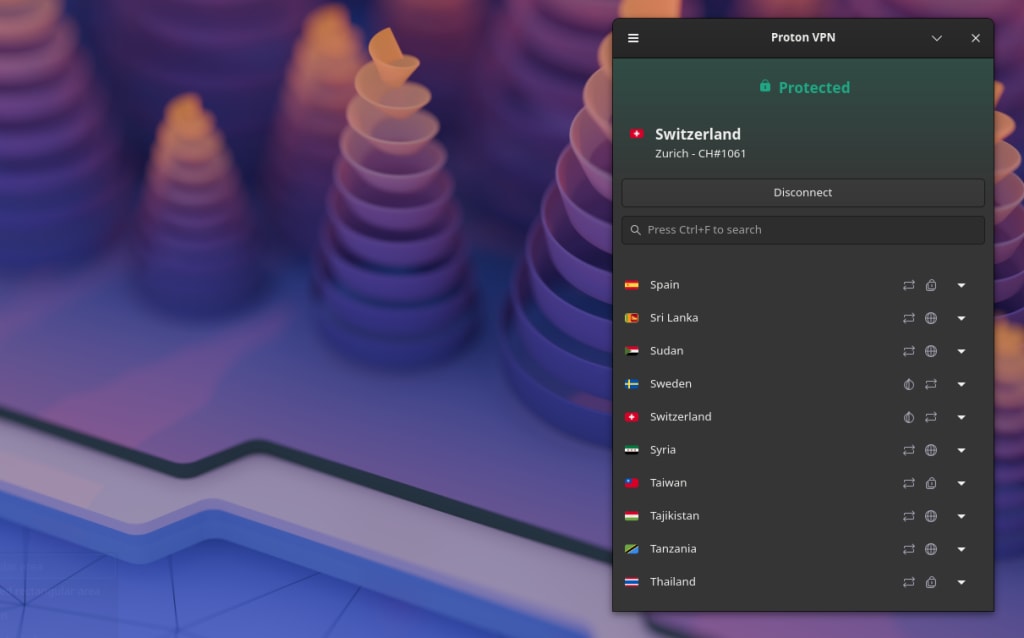Select Syria in the country list
This screenshot has height=638, width=1024.
coord(662,450)
